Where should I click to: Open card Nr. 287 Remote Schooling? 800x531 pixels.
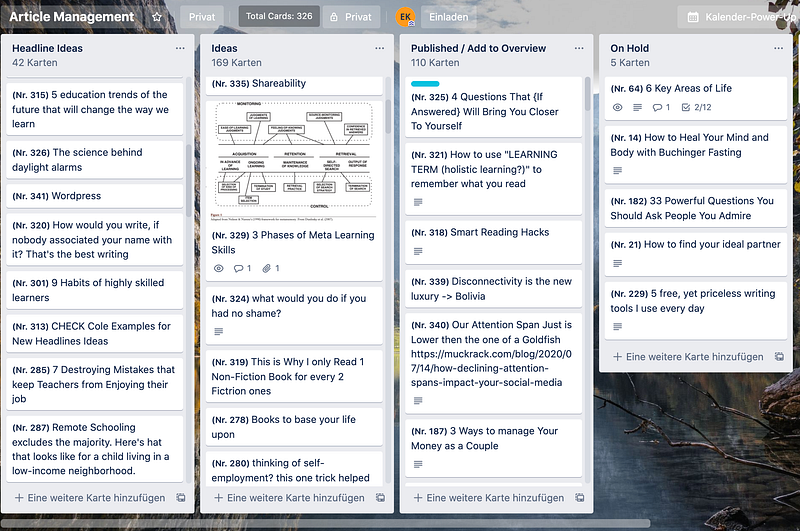pyautogui.click(x=94, y=449)
